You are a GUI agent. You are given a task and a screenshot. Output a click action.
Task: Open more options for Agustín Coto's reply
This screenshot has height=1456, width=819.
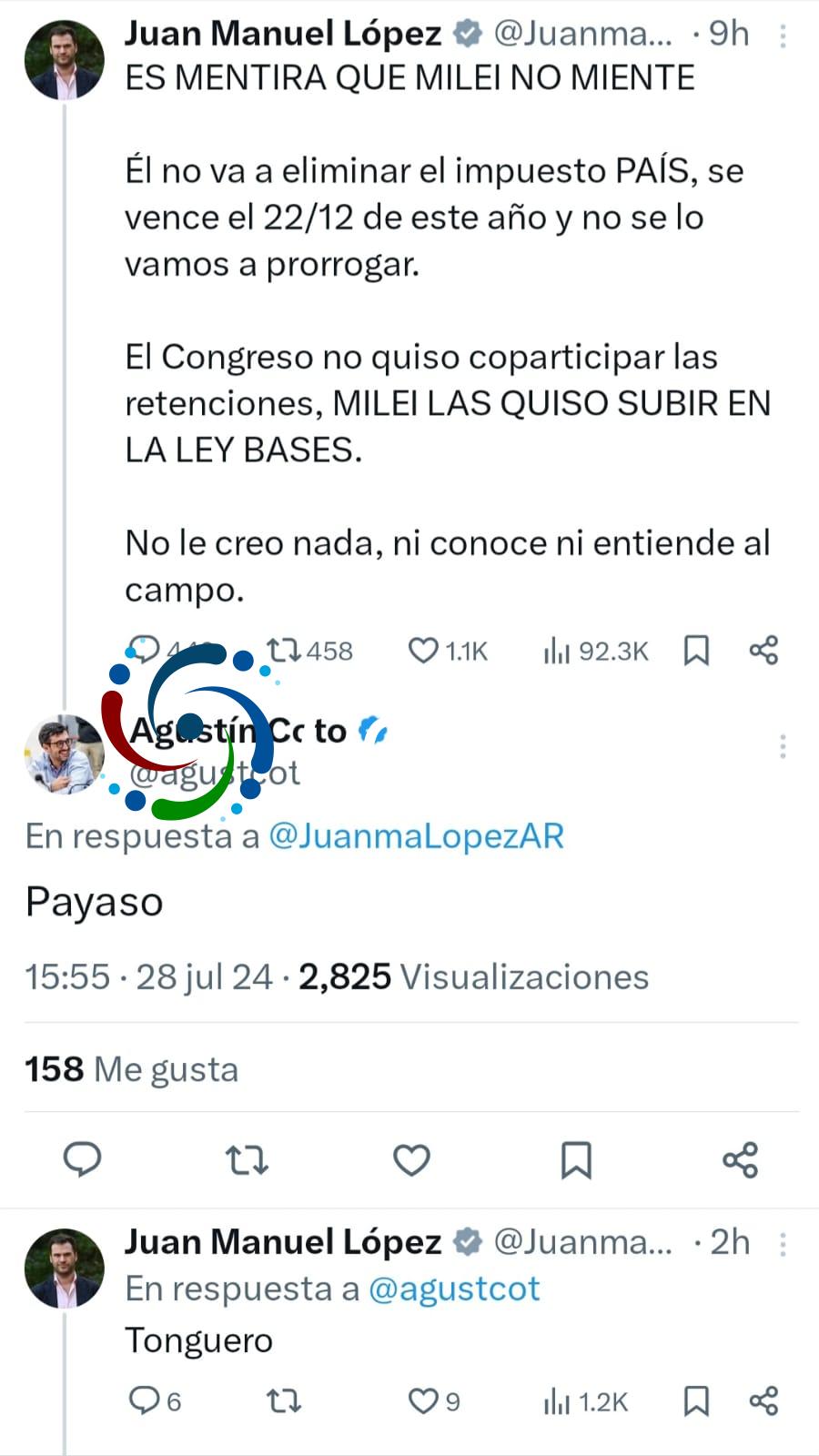tap(783, 747)
